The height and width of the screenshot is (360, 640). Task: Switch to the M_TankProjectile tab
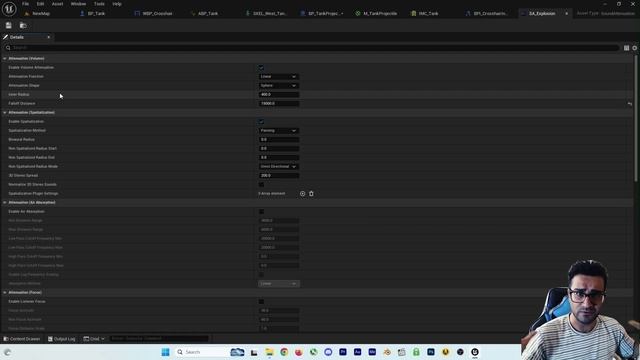380,13
